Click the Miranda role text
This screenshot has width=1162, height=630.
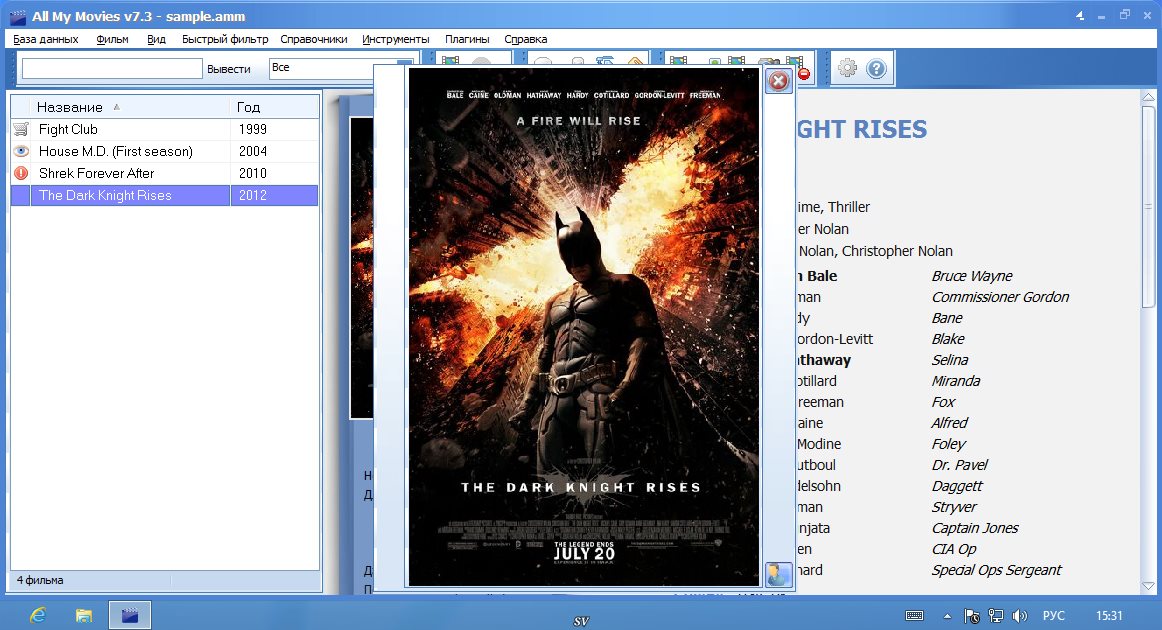955,381
